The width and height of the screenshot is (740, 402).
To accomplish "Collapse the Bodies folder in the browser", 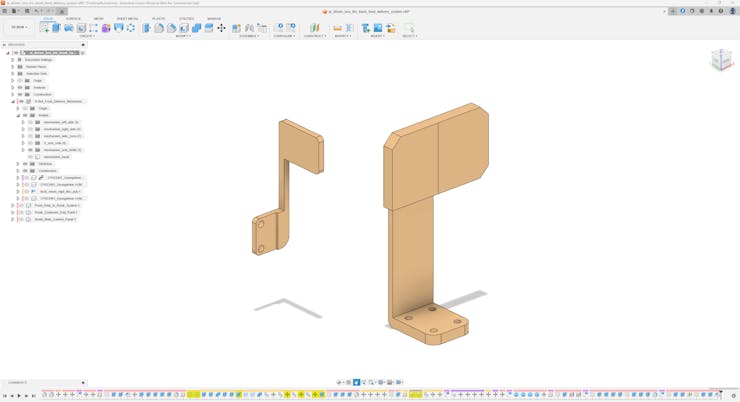I will pyautogui.click(x=18, y=115).
